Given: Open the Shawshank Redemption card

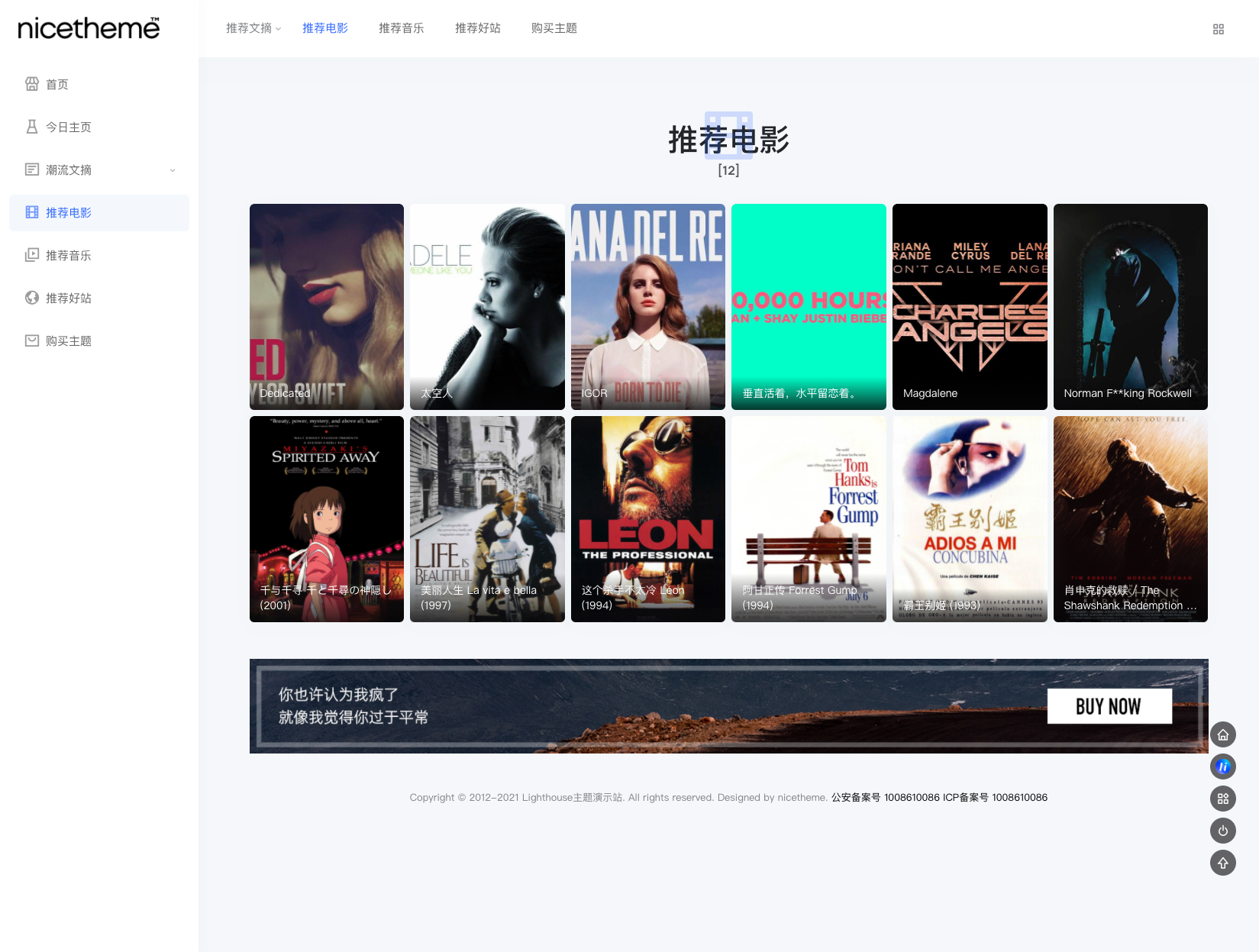Looking at the screenshot, I should point(1131,519).
